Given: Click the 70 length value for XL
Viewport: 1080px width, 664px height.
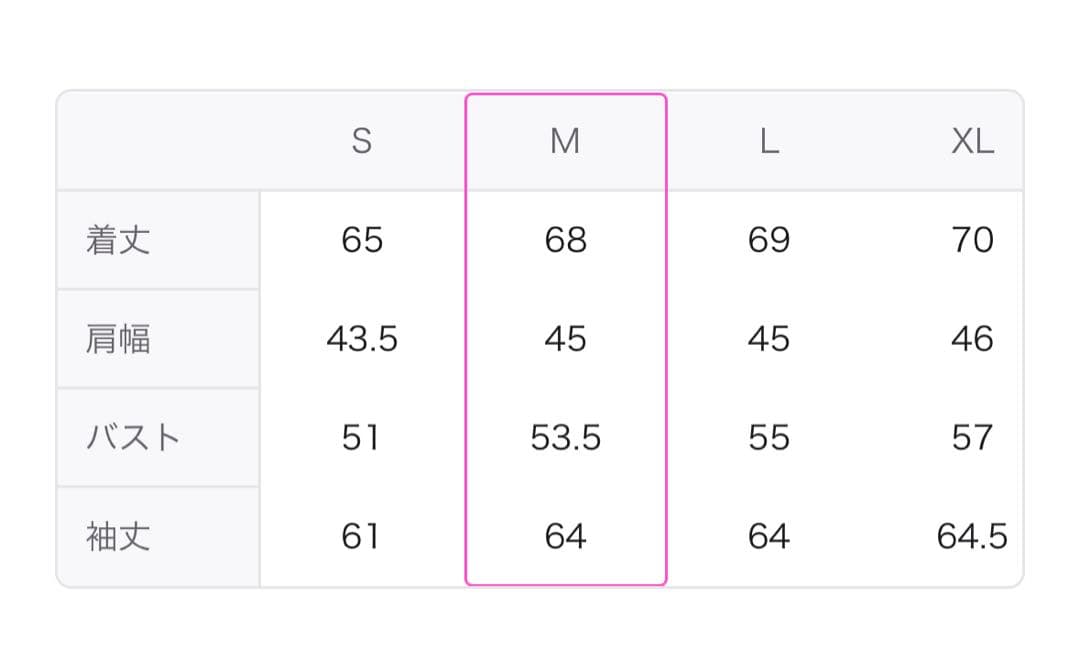Looking at the screenshot, I should (972, 240).
